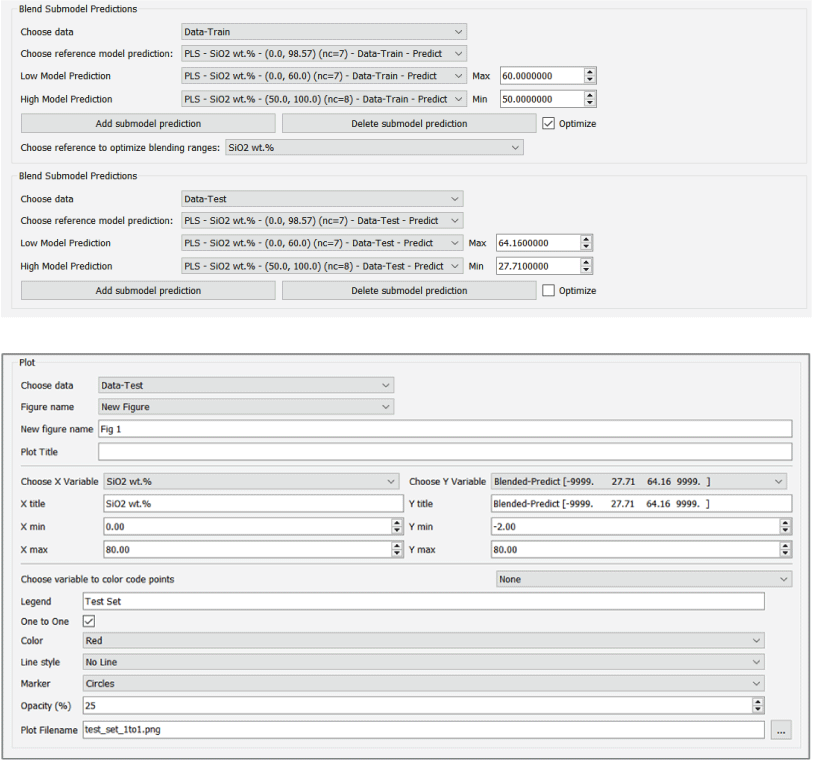
Task: Click the Y max spinner arrows
Action: tap(785, 549)
